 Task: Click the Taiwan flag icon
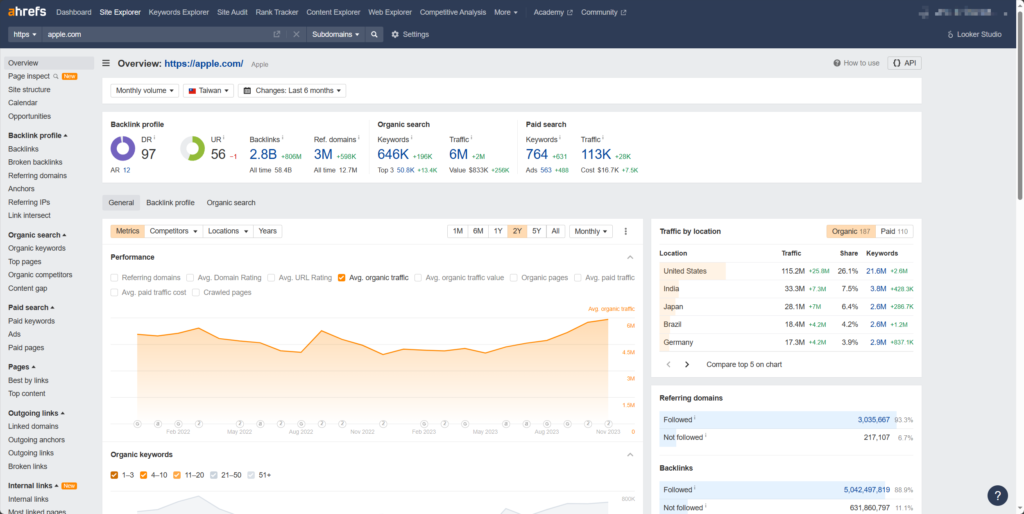193,91
